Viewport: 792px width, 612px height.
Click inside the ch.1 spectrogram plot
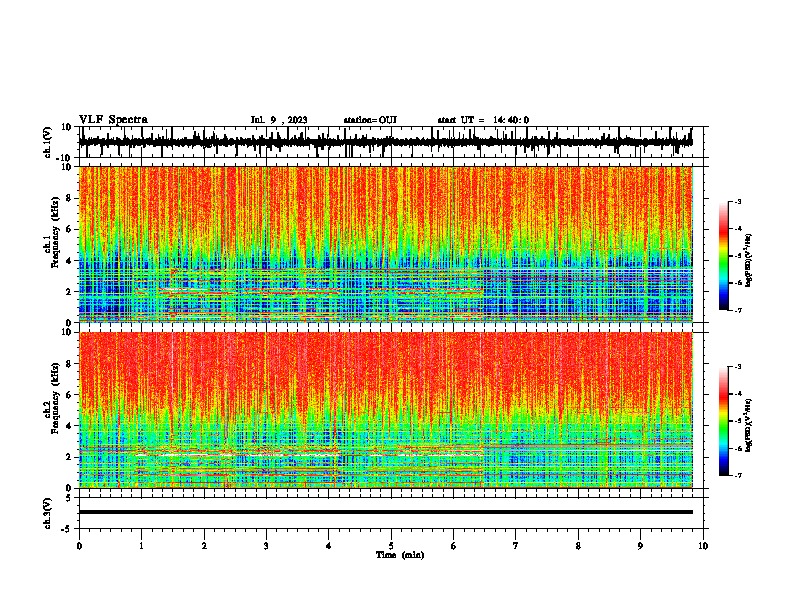pos(385,244)
